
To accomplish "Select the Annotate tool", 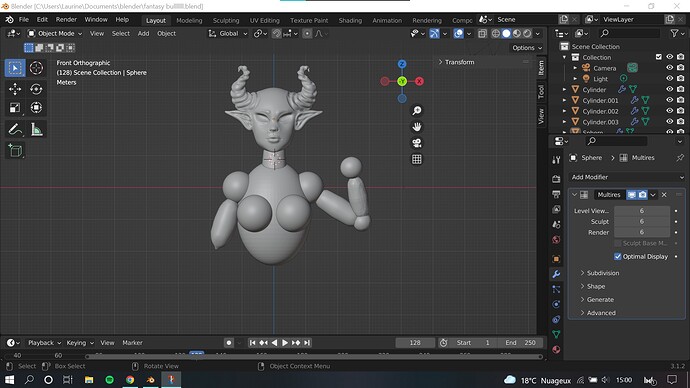I will click(15, 129).
